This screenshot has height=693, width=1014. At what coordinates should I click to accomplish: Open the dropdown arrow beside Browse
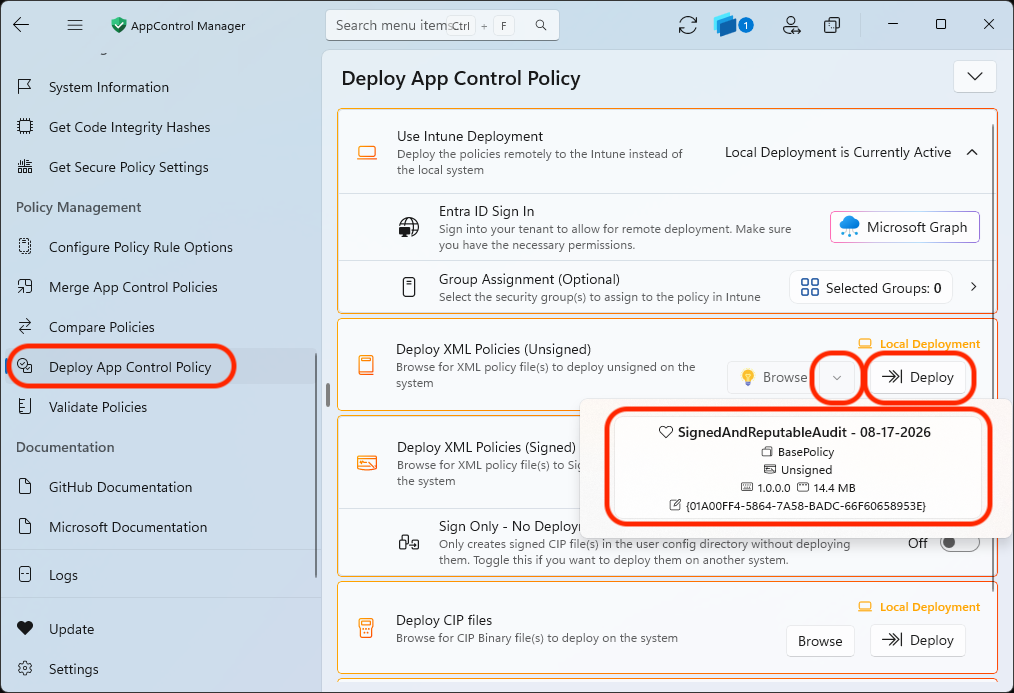coord(837,378)
